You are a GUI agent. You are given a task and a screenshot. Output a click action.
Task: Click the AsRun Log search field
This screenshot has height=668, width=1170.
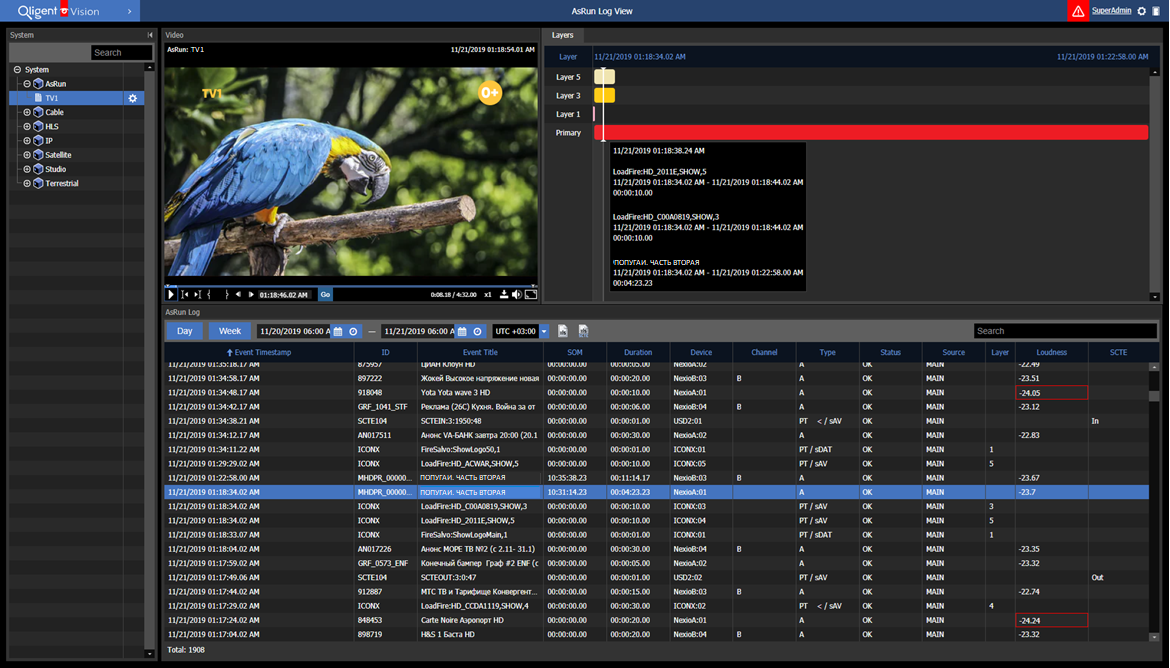pos(1064,331)
